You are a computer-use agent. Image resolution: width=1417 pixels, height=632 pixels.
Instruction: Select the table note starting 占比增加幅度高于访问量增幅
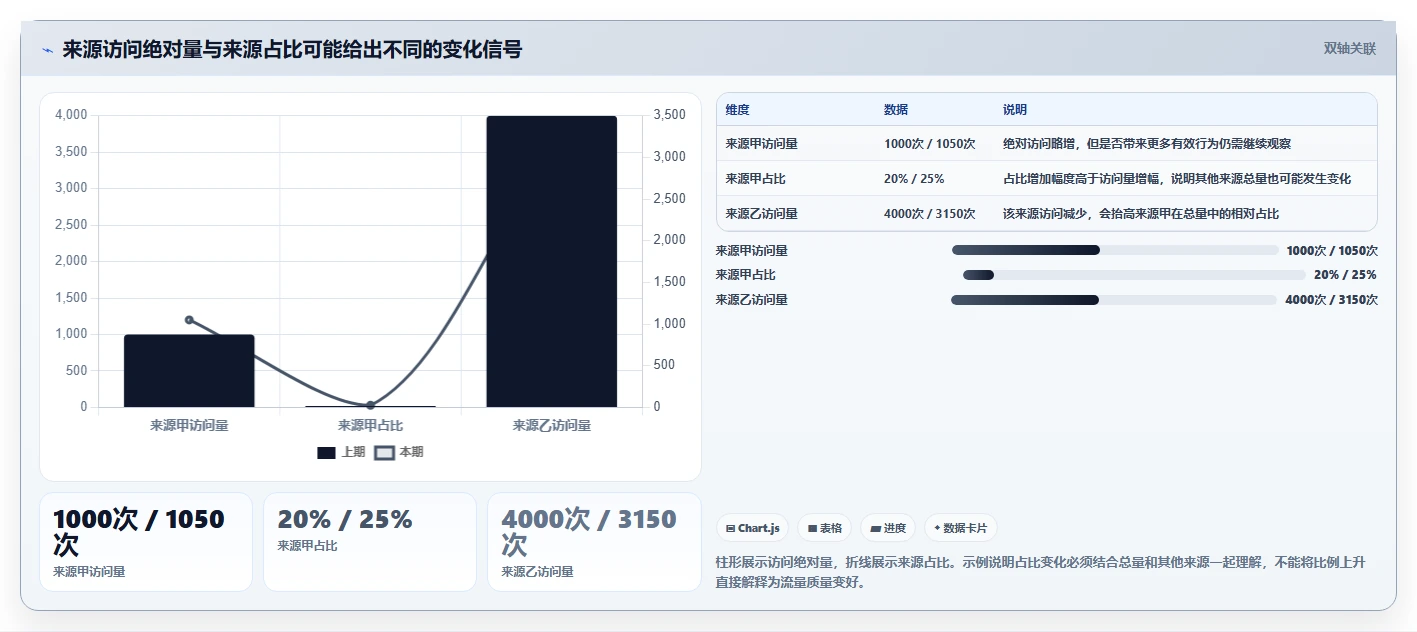tap(1177, 179)
